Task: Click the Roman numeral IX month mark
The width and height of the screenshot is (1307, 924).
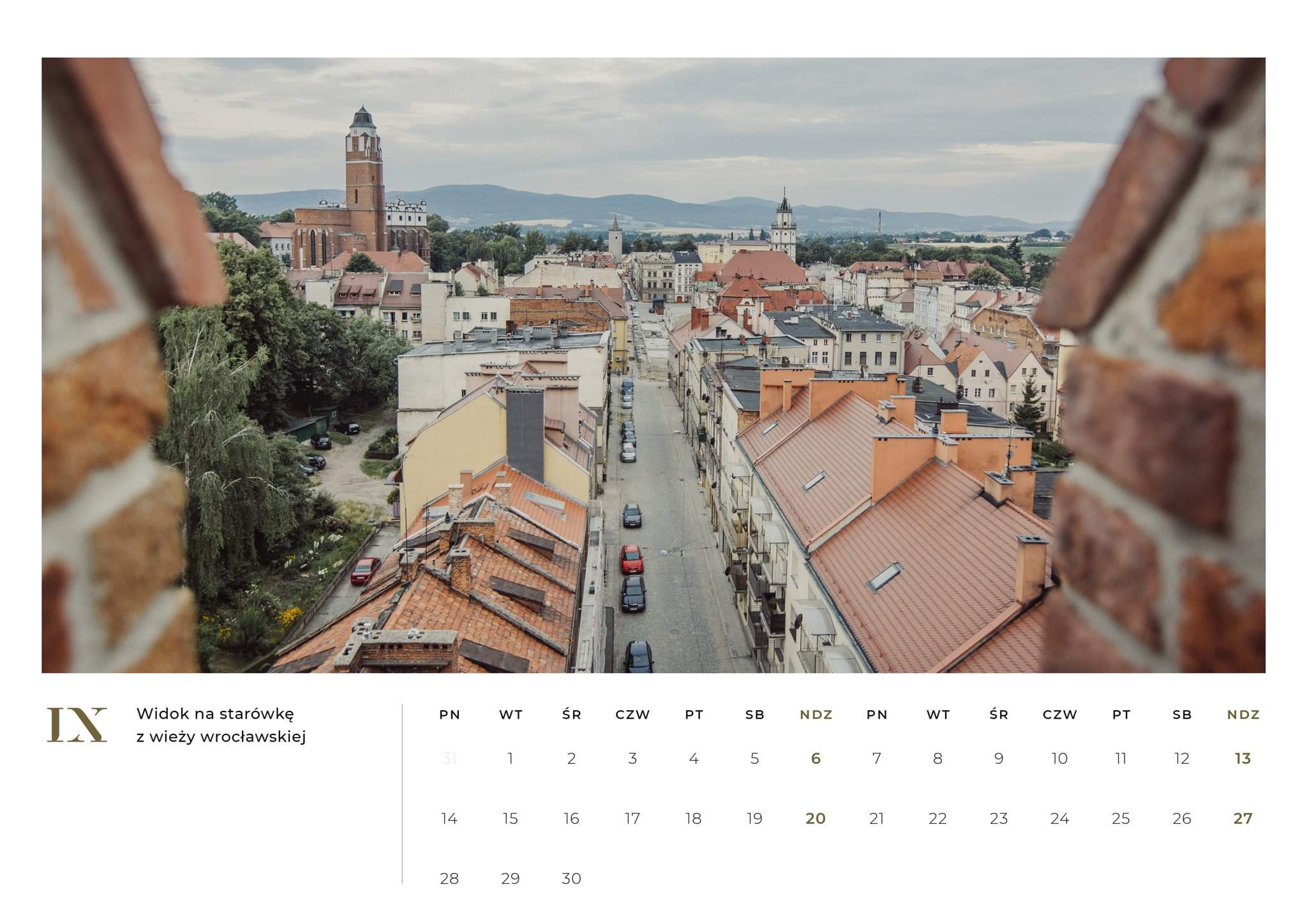Action: (77, 724)
